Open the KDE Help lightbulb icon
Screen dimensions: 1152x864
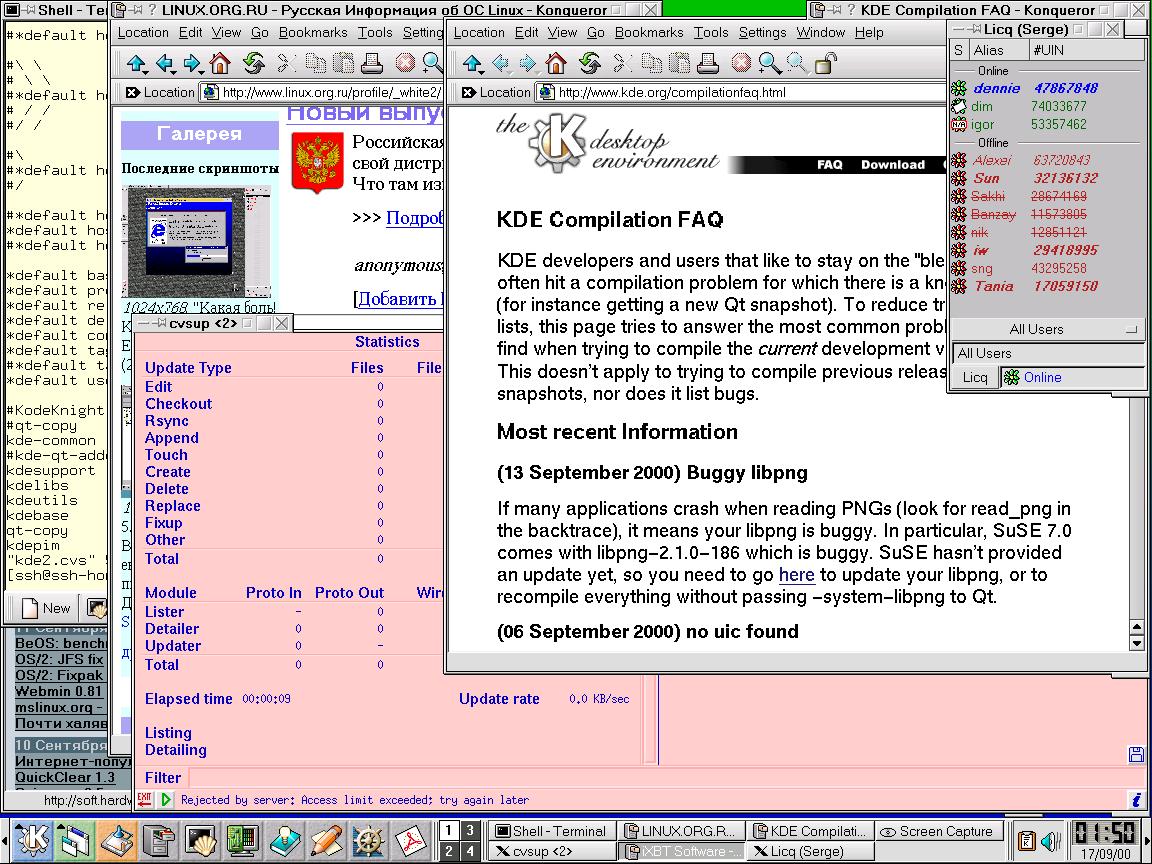[285, 841]
